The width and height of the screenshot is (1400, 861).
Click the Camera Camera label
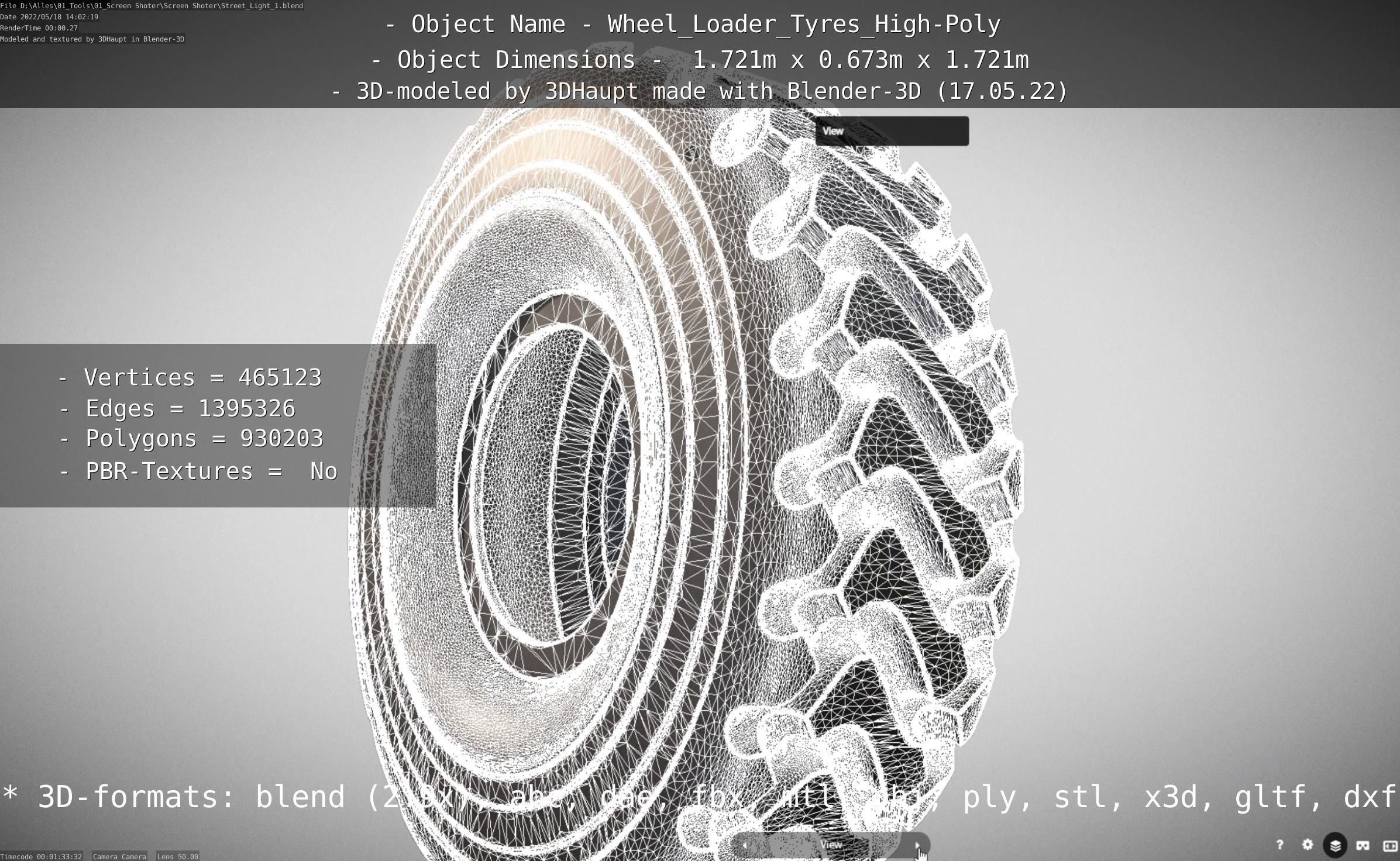coord(119,856)
